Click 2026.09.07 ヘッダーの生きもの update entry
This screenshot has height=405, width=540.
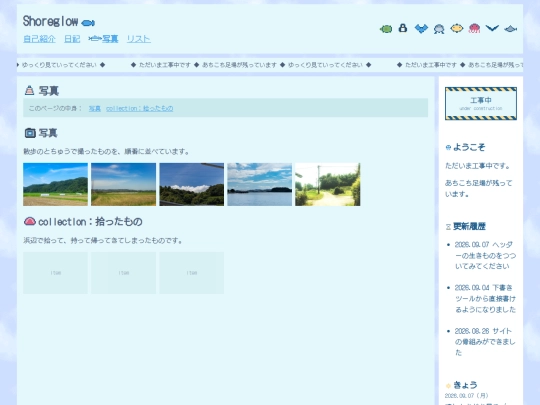(485, 255)
